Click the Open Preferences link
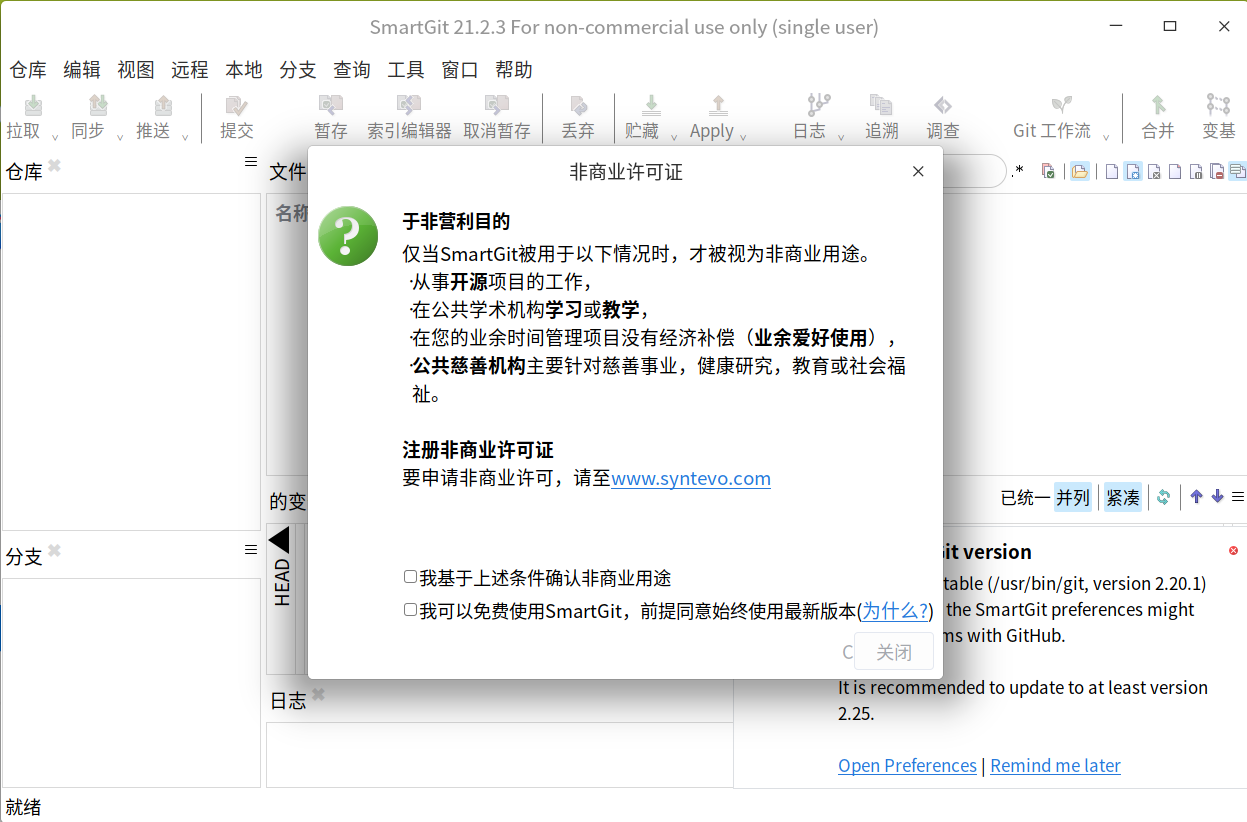The height and width of the screenshot is (822, 1247). tap(907, 765)
